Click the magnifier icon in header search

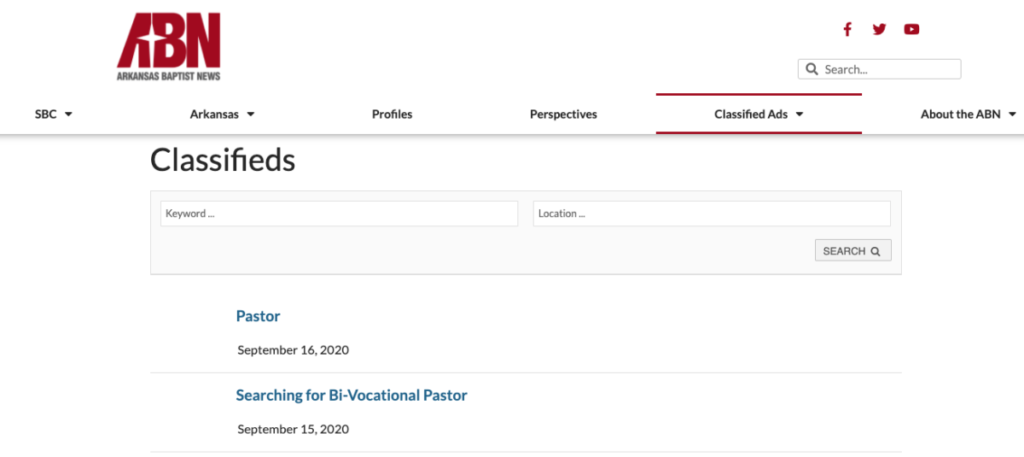812,69
